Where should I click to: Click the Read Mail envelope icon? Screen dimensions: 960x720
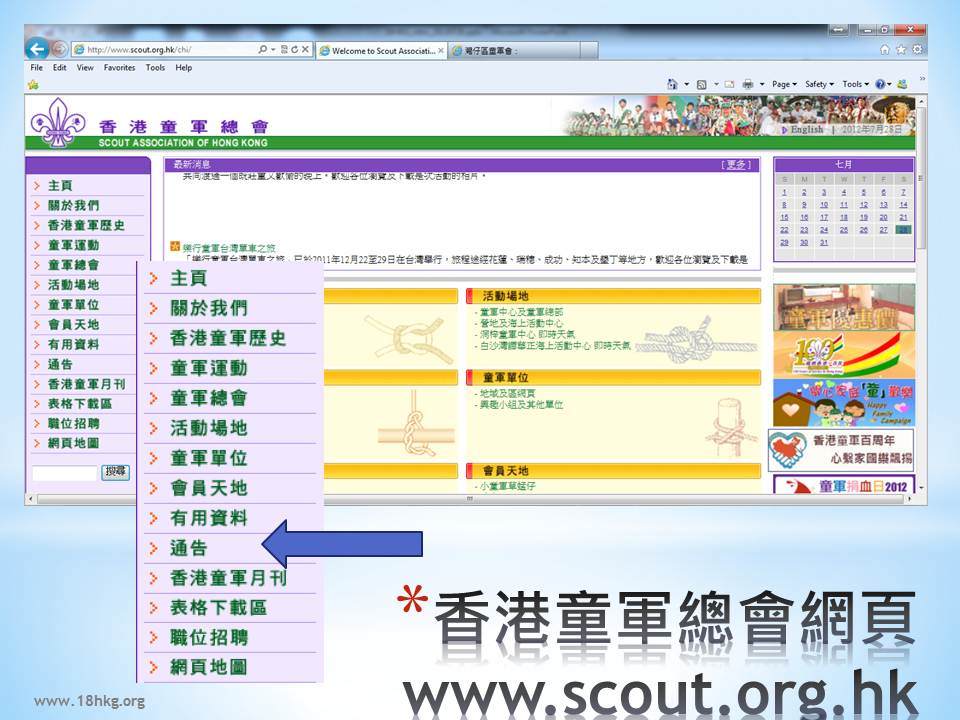(729, 84)
